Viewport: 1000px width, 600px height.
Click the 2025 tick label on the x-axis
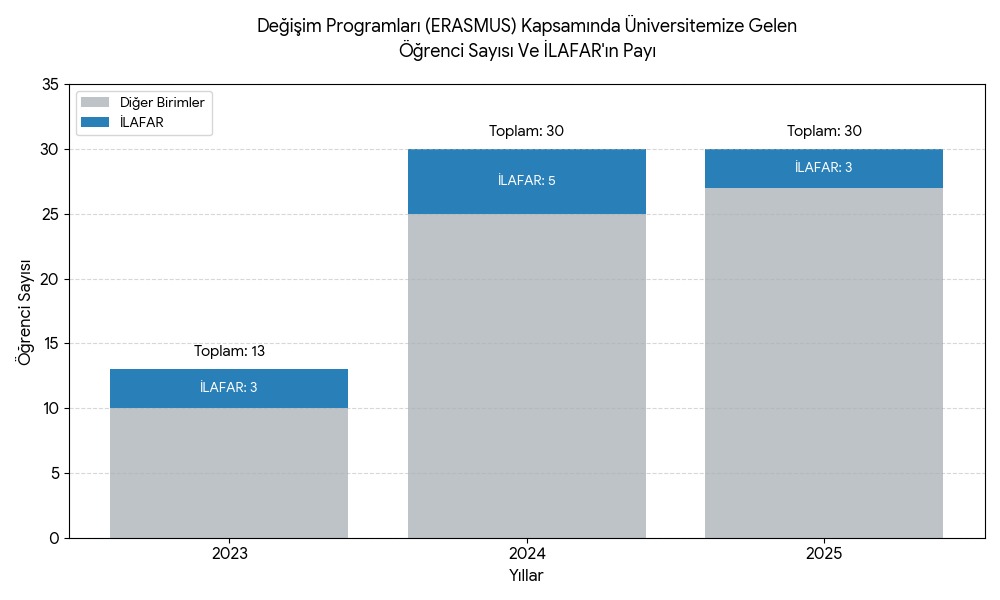pos(824,553)
